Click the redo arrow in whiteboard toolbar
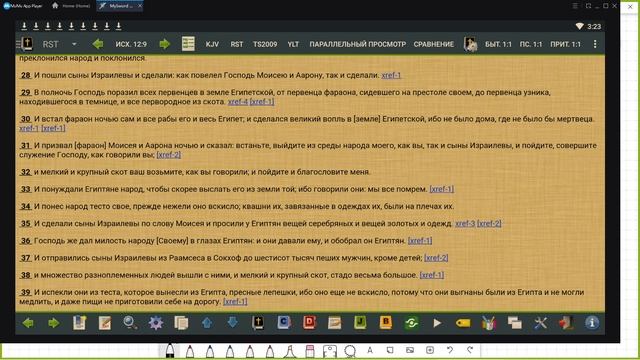Viewport: 640px width, 360px height. (470, 350)
